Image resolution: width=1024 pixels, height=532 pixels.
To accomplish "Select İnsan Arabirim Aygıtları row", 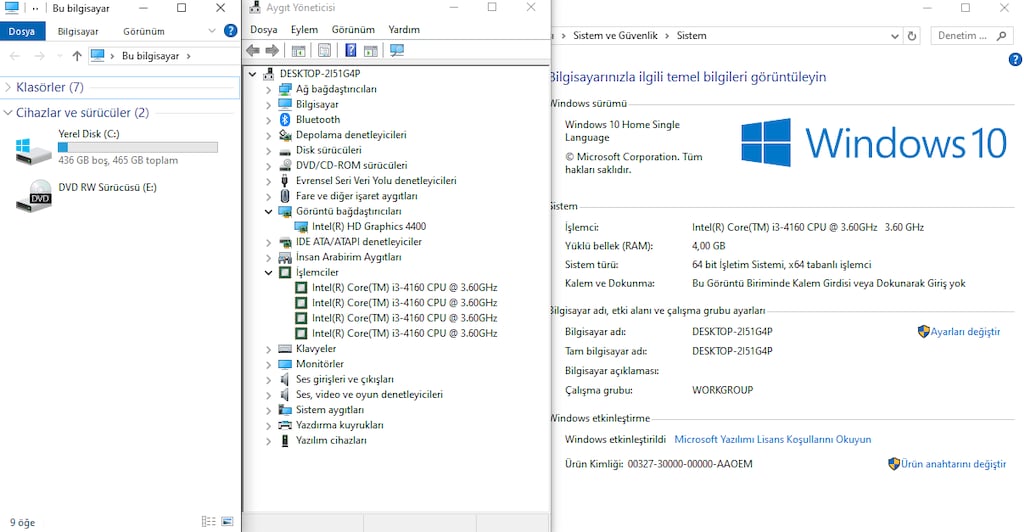I will pos(348,257).
